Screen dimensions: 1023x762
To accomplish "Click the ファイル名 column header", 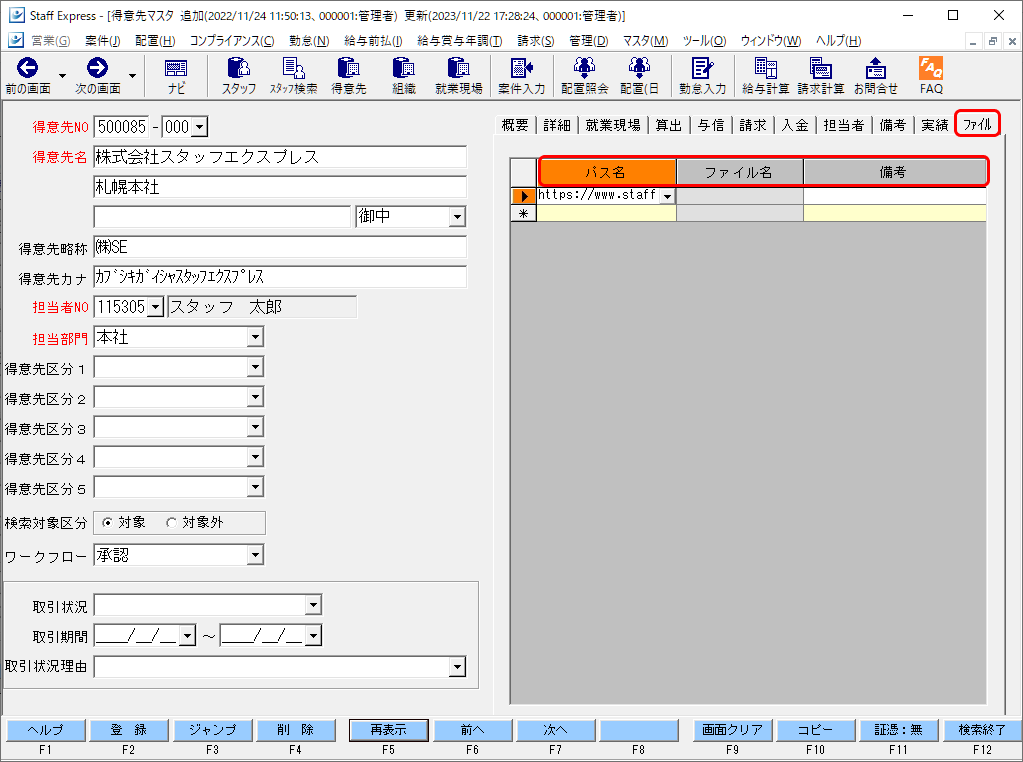I will click(739, 172).
